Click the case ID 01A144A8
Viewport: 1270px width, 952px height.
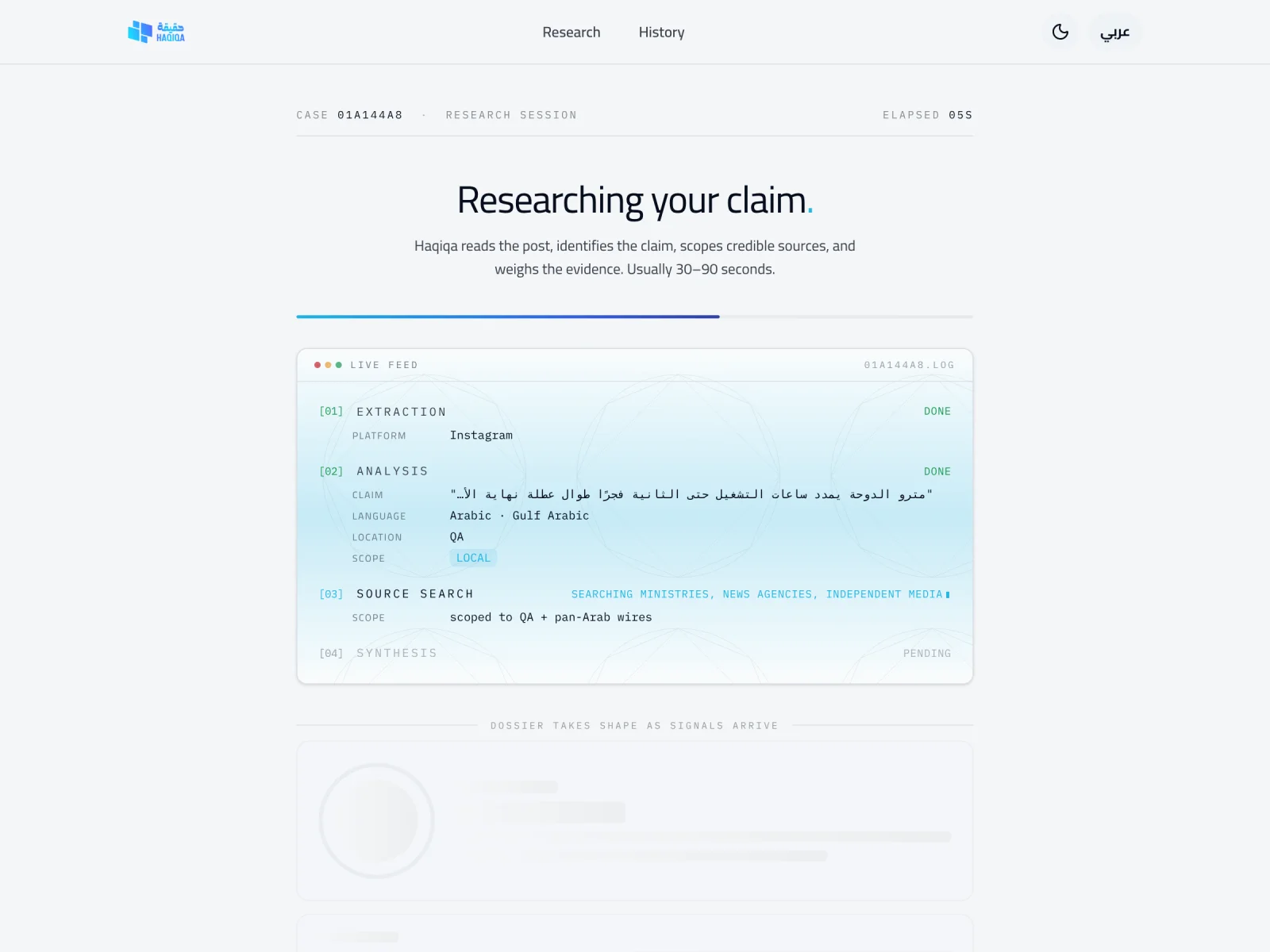tap(370, 115)
